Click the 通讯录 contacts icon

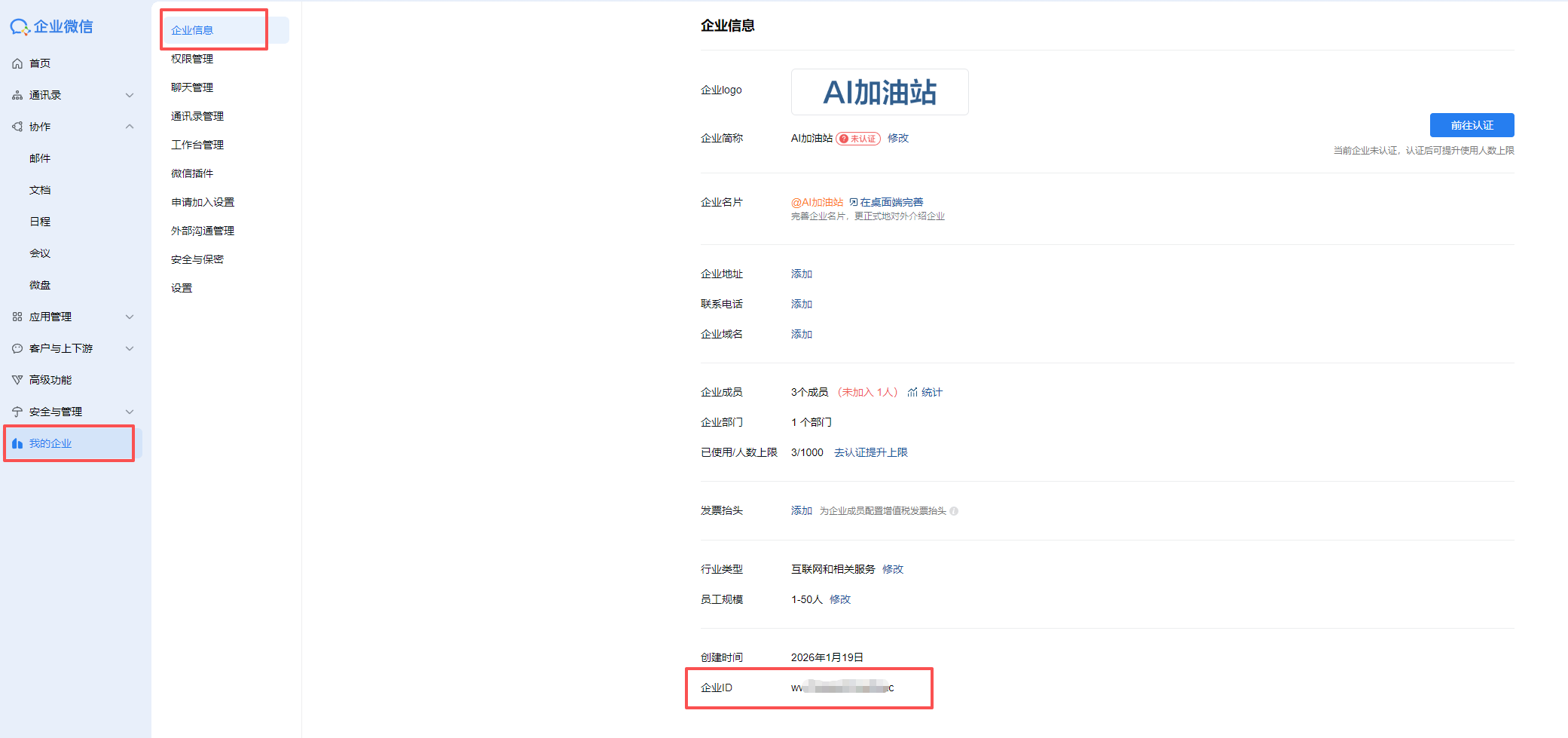(17, 95)
